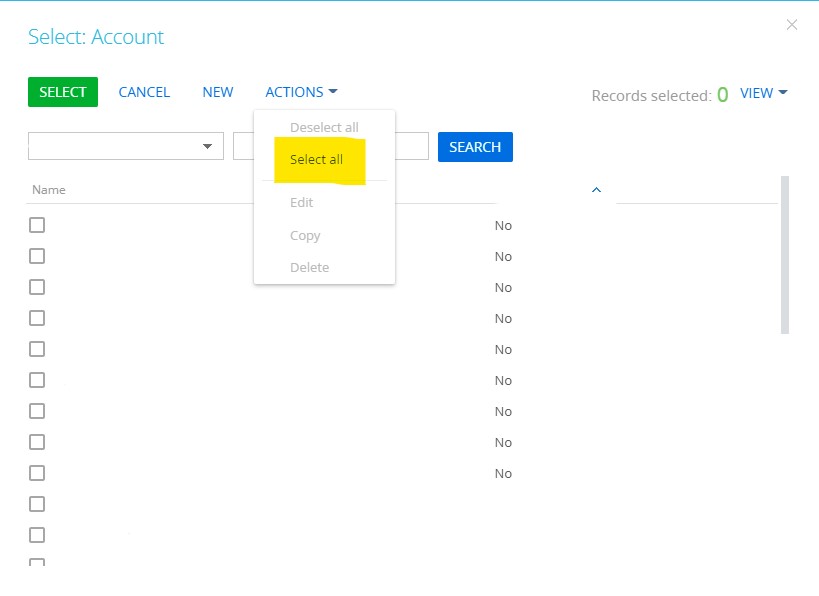Tick the first row's checkbox
This screenshot has width=819, height=596.
(37, 225)
